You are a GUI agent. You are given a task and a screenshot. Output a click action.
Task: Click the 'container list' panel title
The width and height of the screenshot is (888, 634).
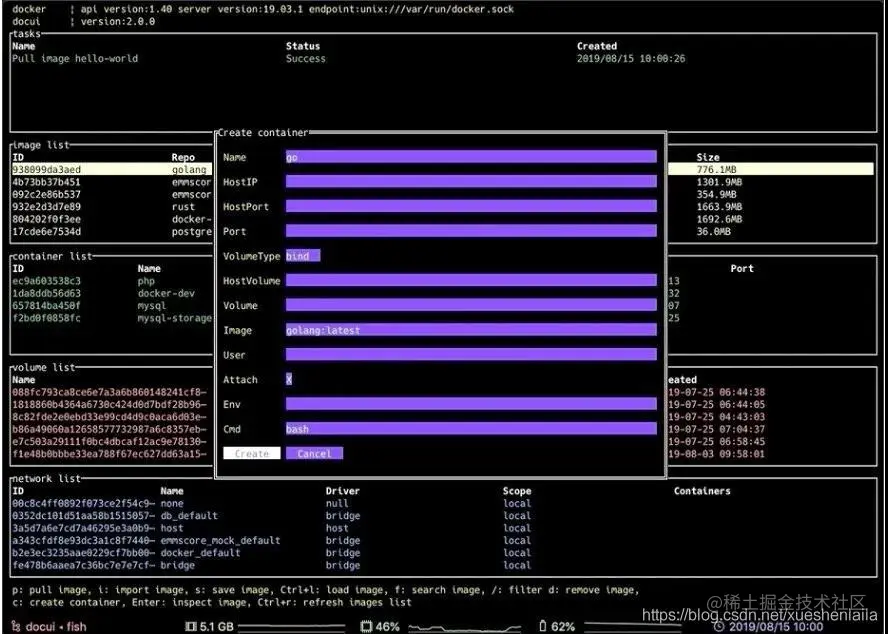(53, 256)
